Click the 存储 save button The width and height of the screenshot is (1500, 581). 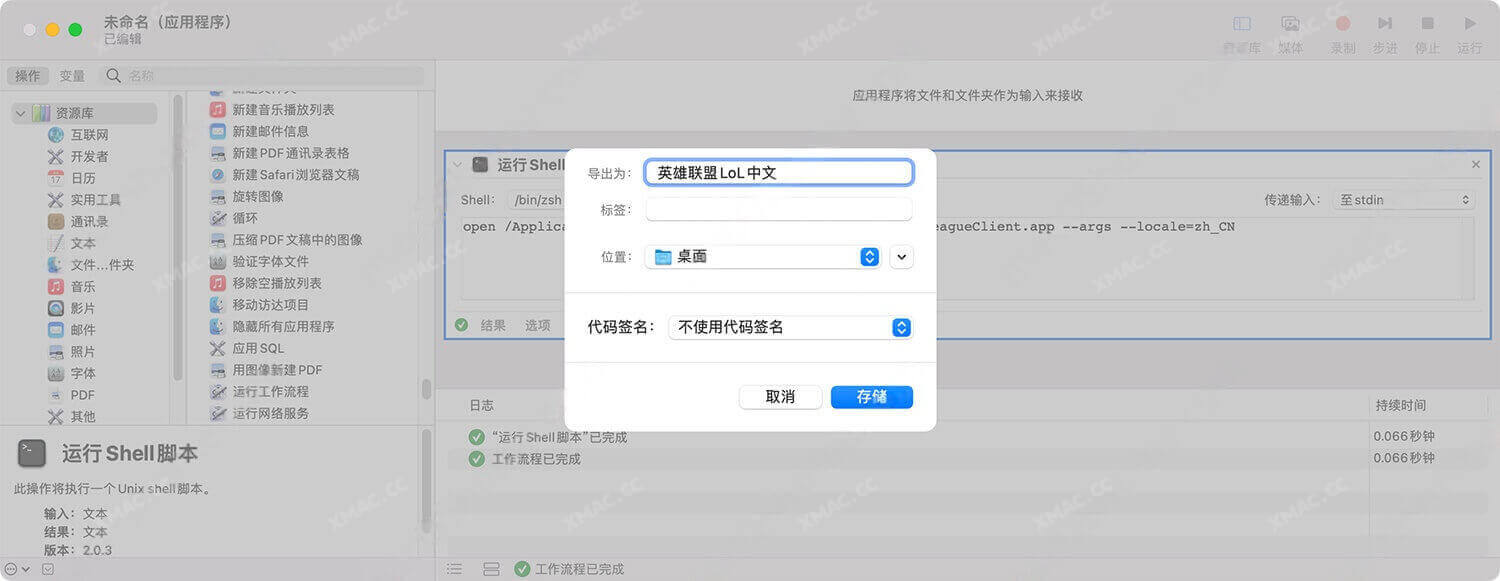(871, 397)
